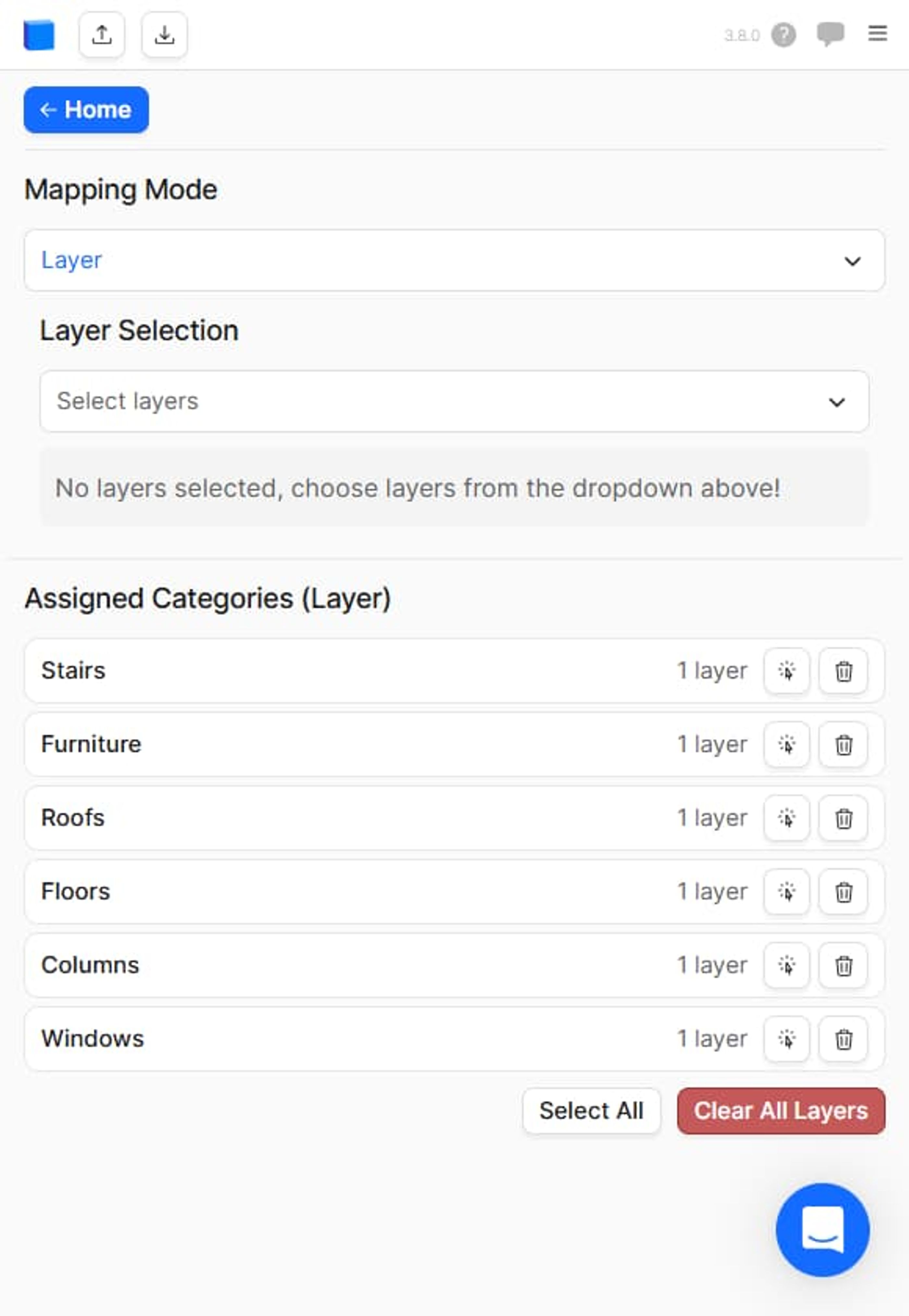Image resolution: width=909 pixels, height=1316 pixels.
Task: Click the Columns category name
Action: [x=90, y=965]
